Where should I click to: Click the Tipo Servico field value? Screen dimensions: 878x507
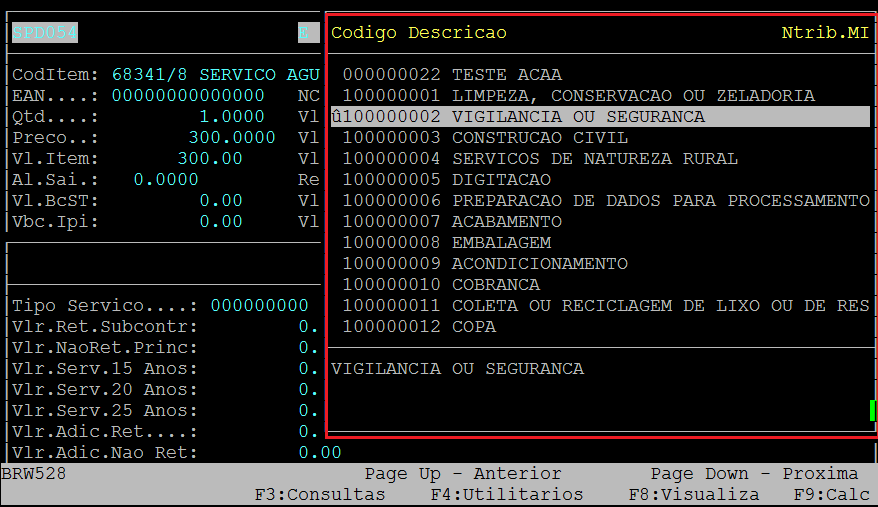coord(259,306)
